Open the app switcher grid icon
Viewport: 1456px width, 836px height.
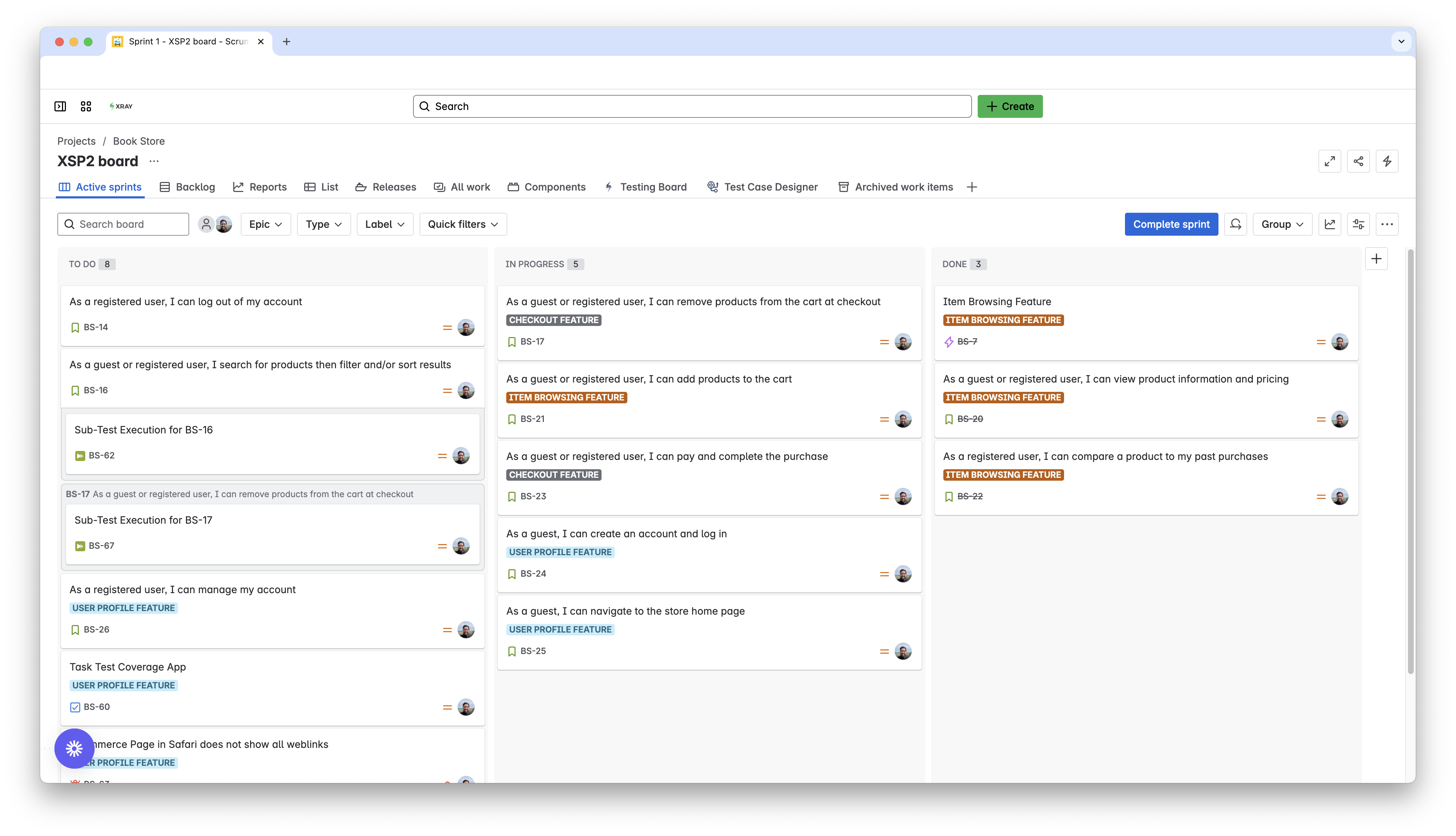pyautogui.click(x=86, y=106)
